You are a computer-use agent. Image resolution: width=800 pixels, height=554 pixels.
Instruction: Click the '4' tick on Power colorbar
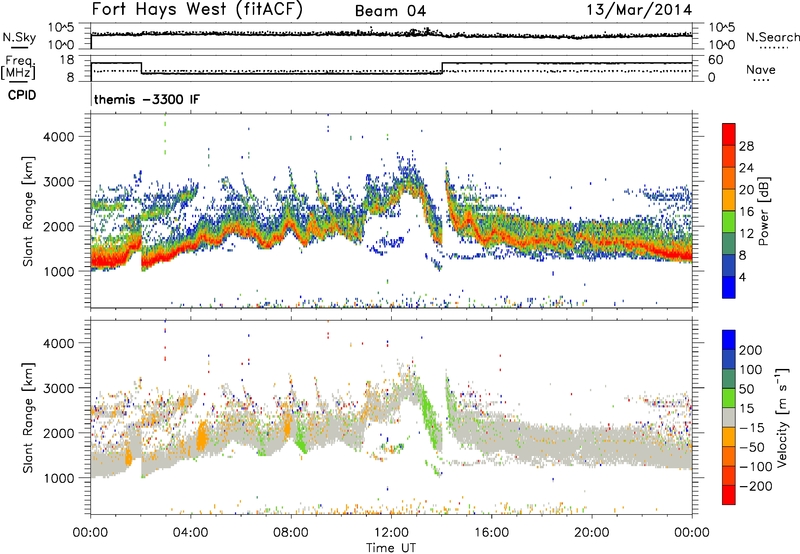[x=742, y=277]
